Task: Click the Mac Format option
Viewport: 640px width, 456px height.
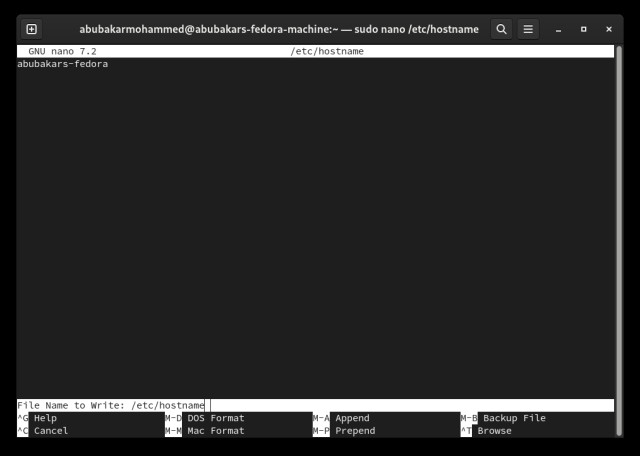Action: (x=216, y=431)
